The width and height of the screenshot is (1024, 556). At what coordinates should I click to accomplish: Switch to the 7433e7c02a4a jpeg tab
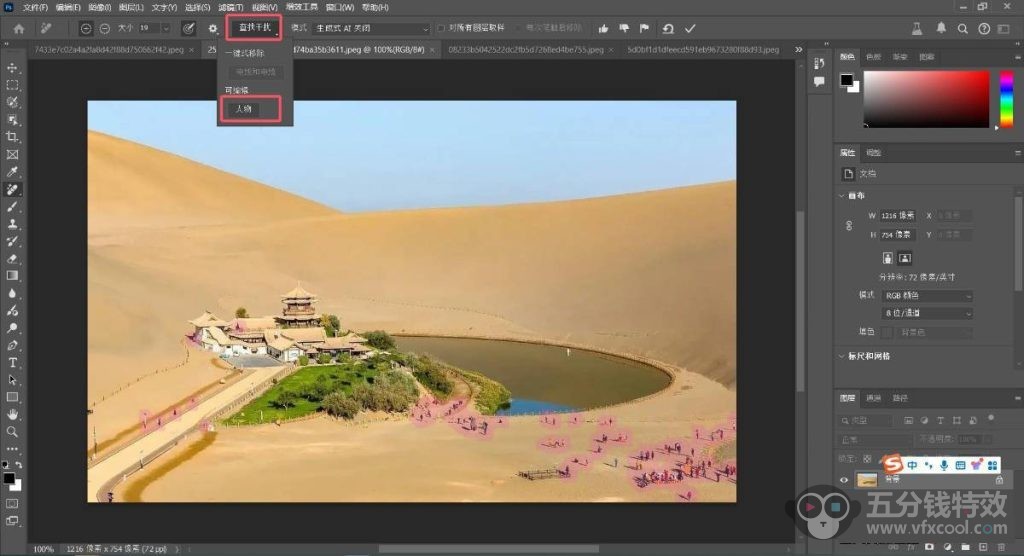pyautogui.click(x=108, y=50)
